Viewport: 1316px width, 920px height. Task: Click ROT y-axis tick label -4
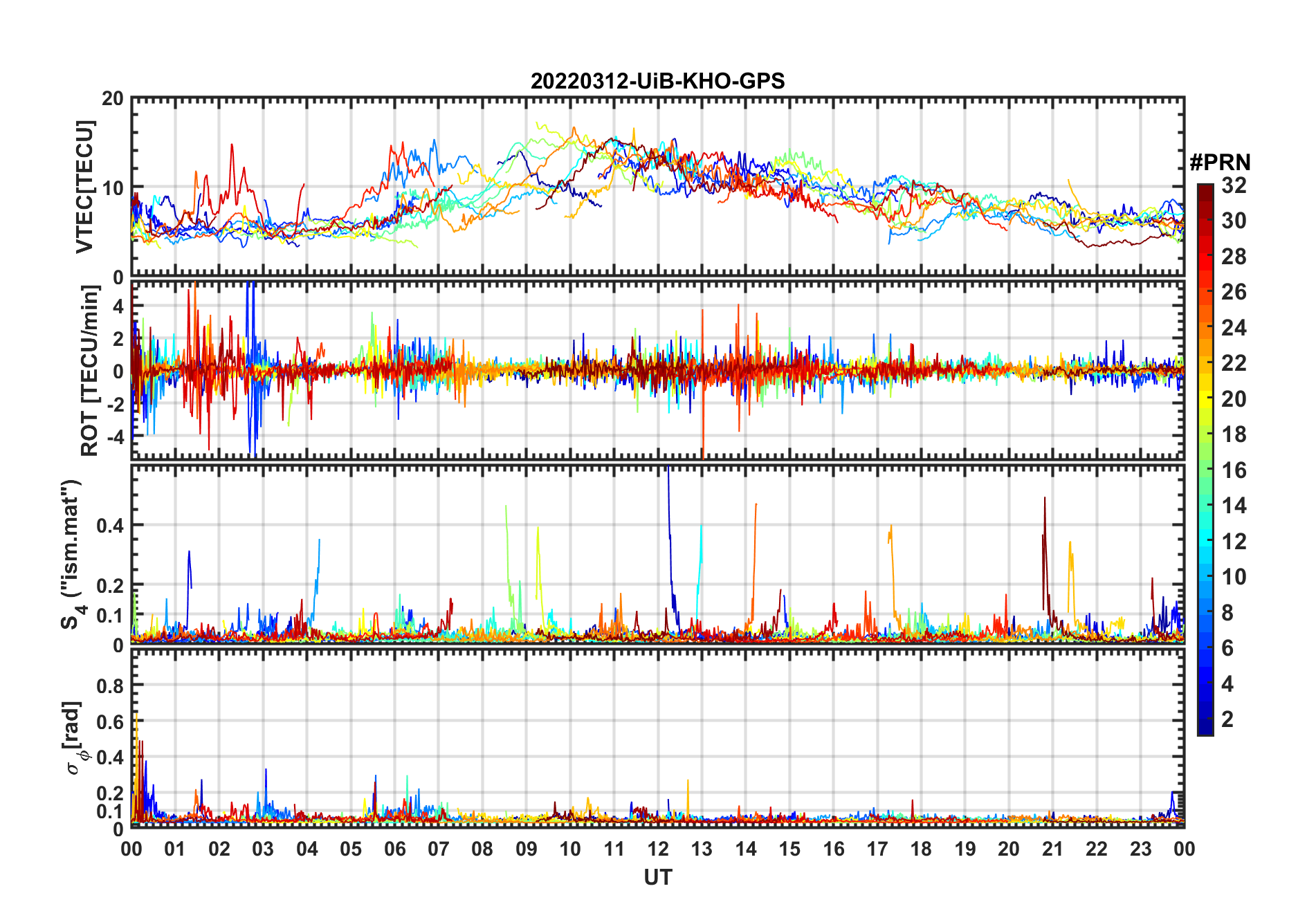[116, 437]
